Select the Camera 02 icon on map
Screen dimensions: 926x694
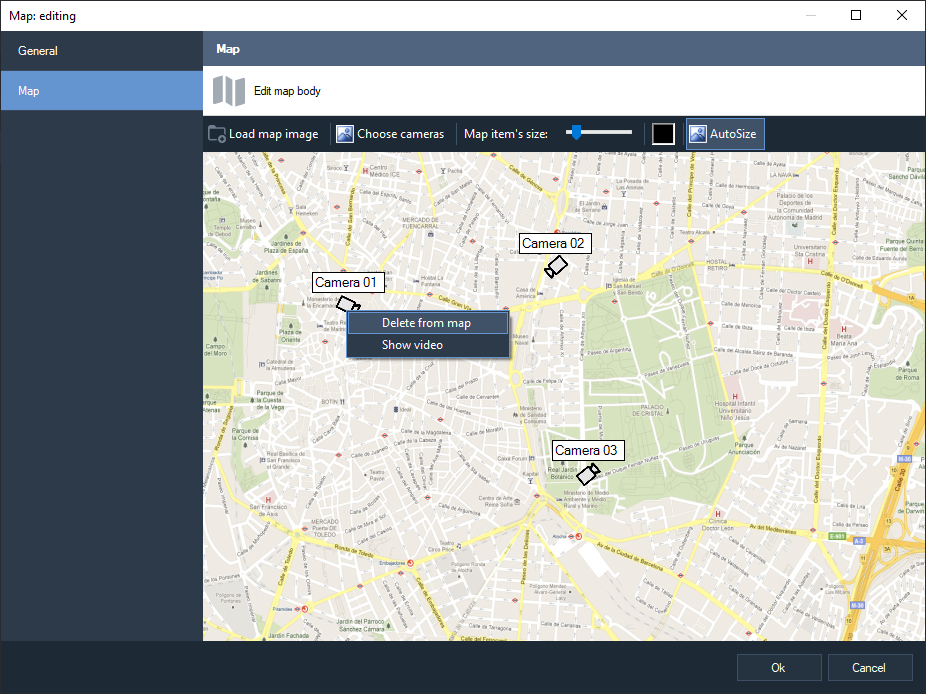point(555,266)
